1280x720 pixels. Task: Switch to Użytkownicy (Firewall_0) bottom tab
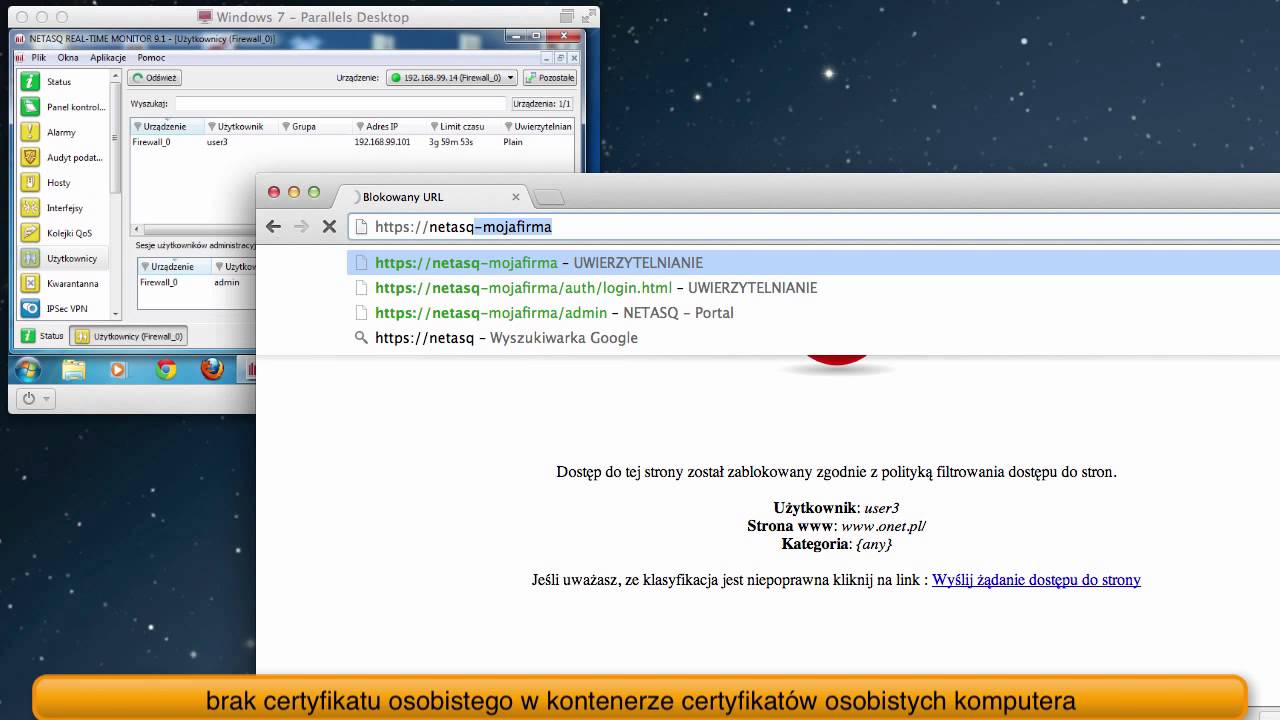129,336
